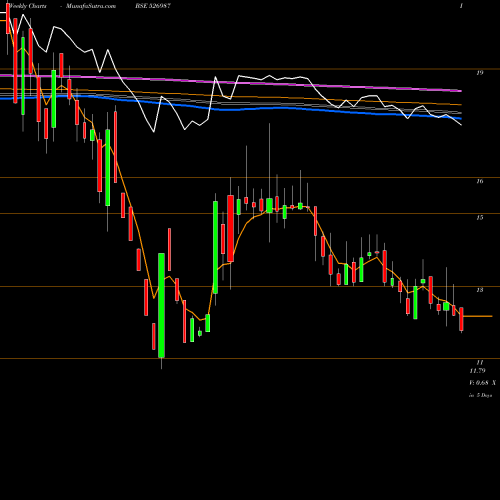
Task: Click the price axis label "19"
Action: [x=480, y=72]
